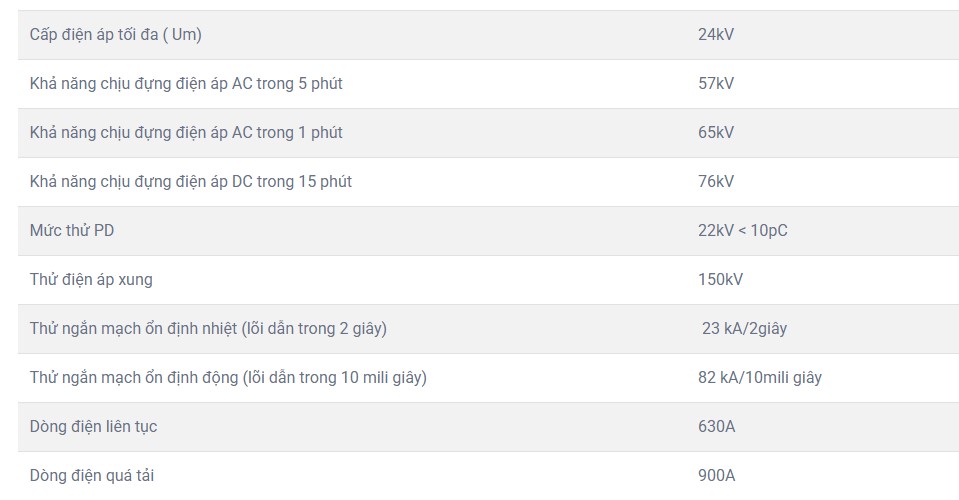Image resolution: width=959 pixels, height=500 pixels.
Task: Click the "Thử điện áp xung" label
Action: [x=91, y=280]
